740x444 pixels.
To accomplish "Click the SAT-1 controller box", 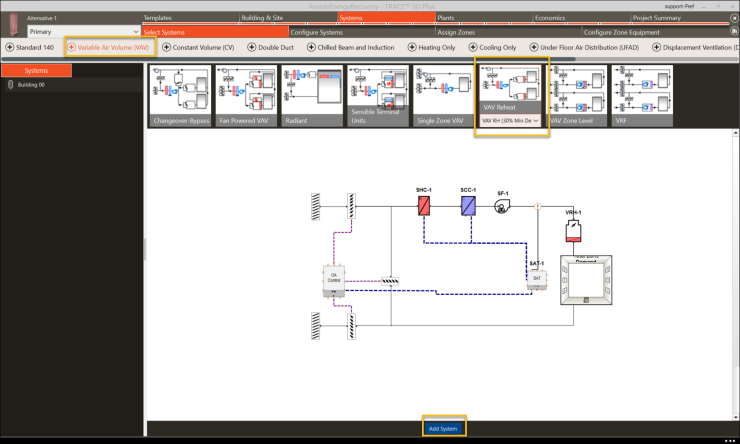I will (537, 279).
